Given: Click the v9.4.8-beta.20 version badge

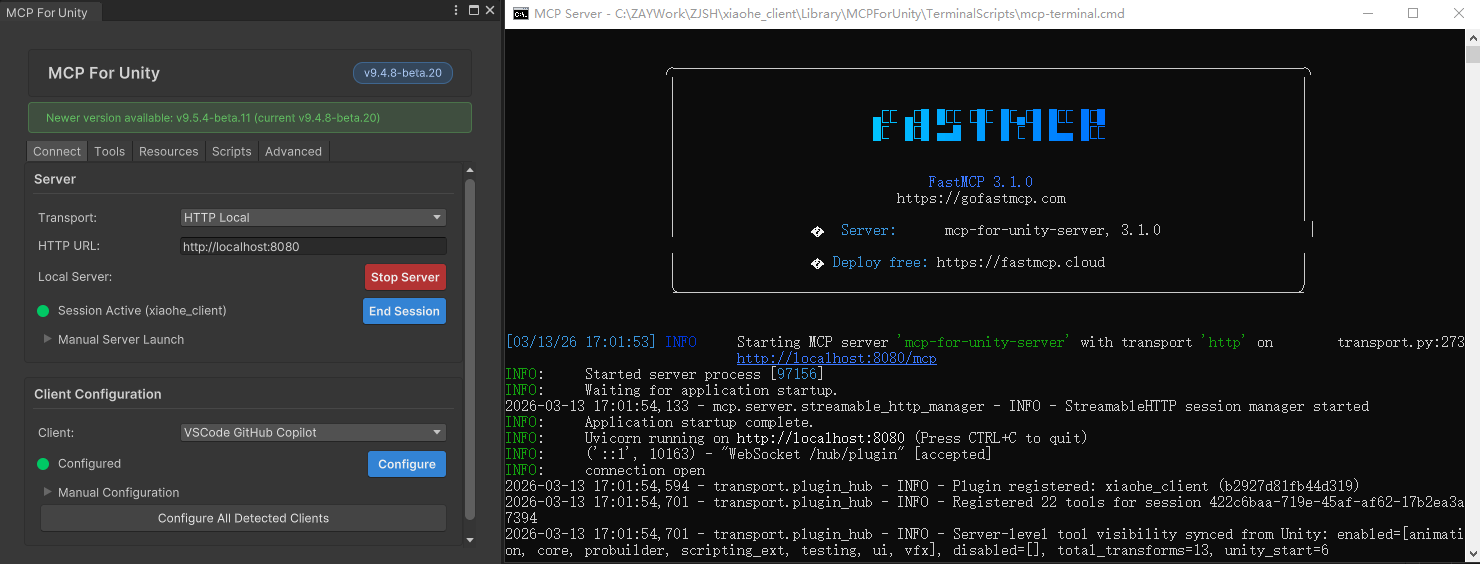Looking at the screenshot, I should tap(403, 73).
